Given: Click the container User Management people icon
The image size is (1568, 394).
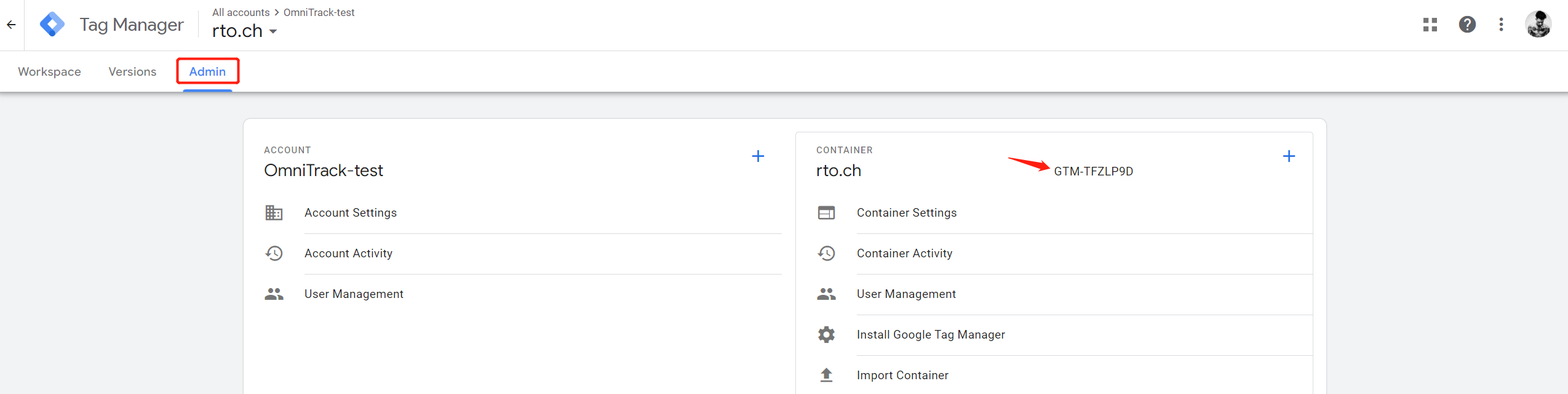Looking at the screenshot, I should [x=826, y=294].
